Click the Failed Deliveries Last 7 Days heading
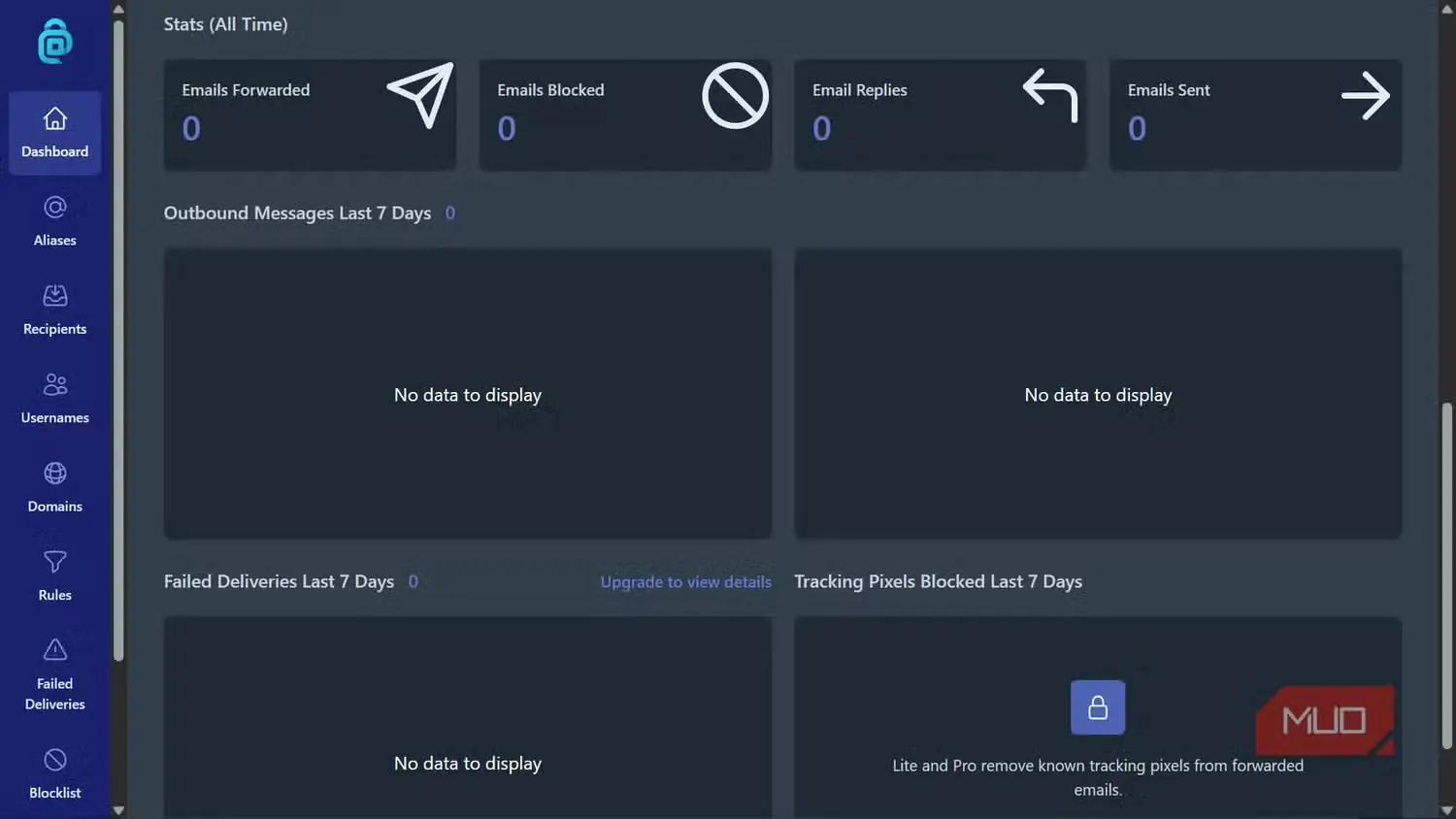1456x819 pixels. click(x=279, y=582)
